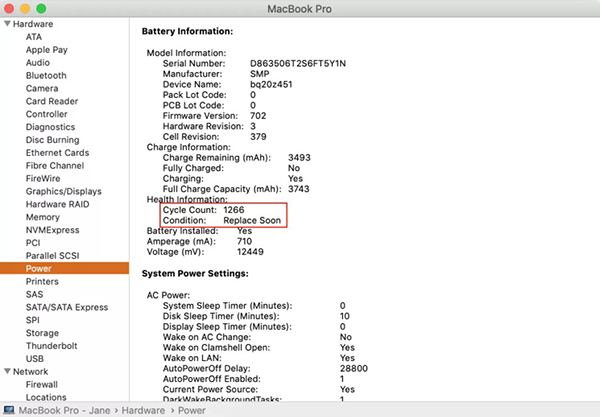Click the Voltage value 12449
The width and height of the screenshot is (600, 417).
point(250,252)
